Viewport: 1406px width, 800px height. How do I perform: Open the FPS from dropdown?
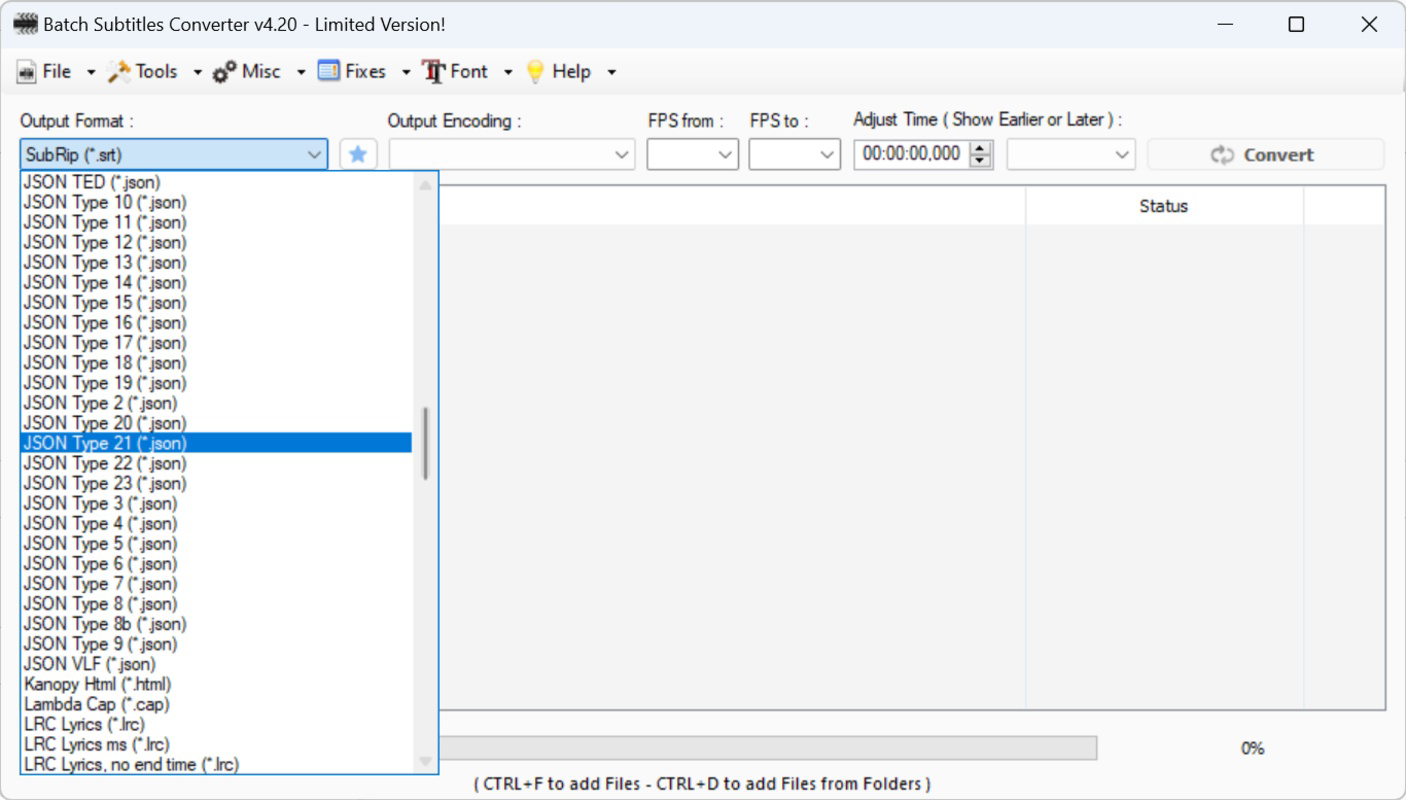click(x=692, y=154)
